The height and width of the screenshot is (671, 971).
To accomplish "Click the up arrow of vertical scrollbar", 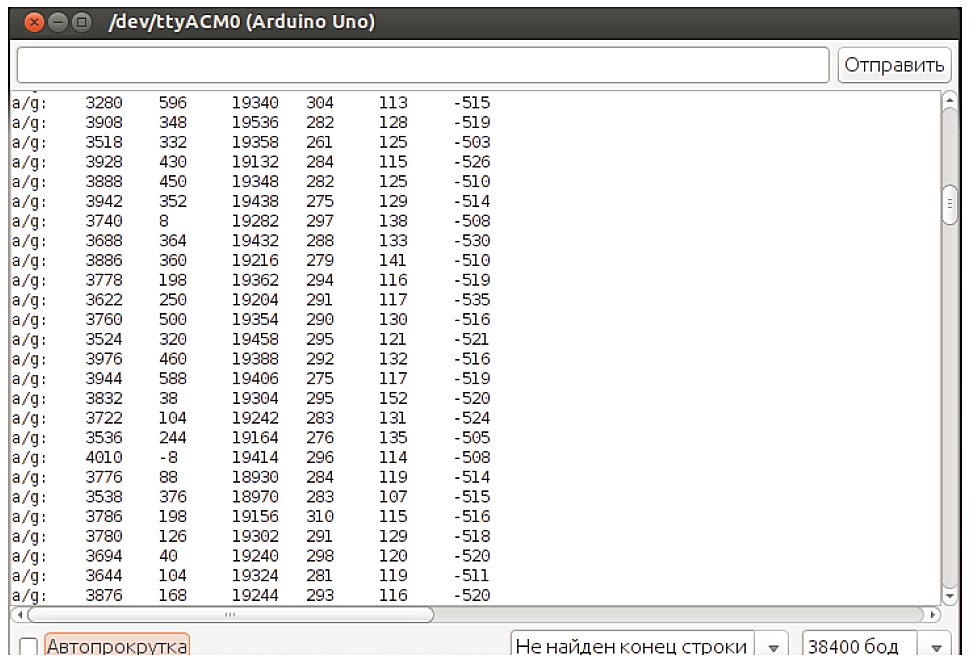I will click(x=949, y=98).
